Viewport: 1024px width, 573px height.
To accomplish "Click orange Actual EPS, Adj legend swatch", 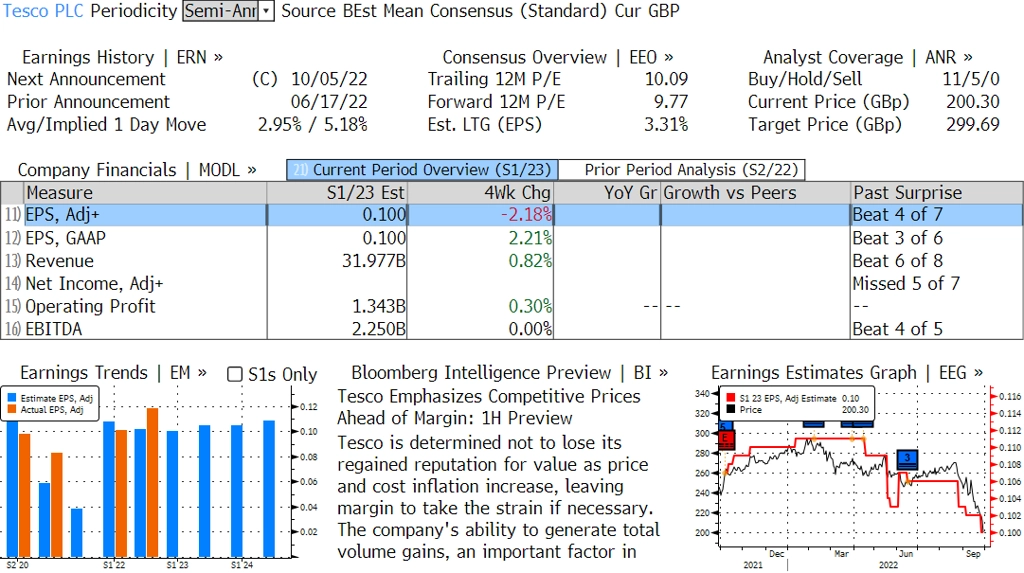I will tap(12, 410).
